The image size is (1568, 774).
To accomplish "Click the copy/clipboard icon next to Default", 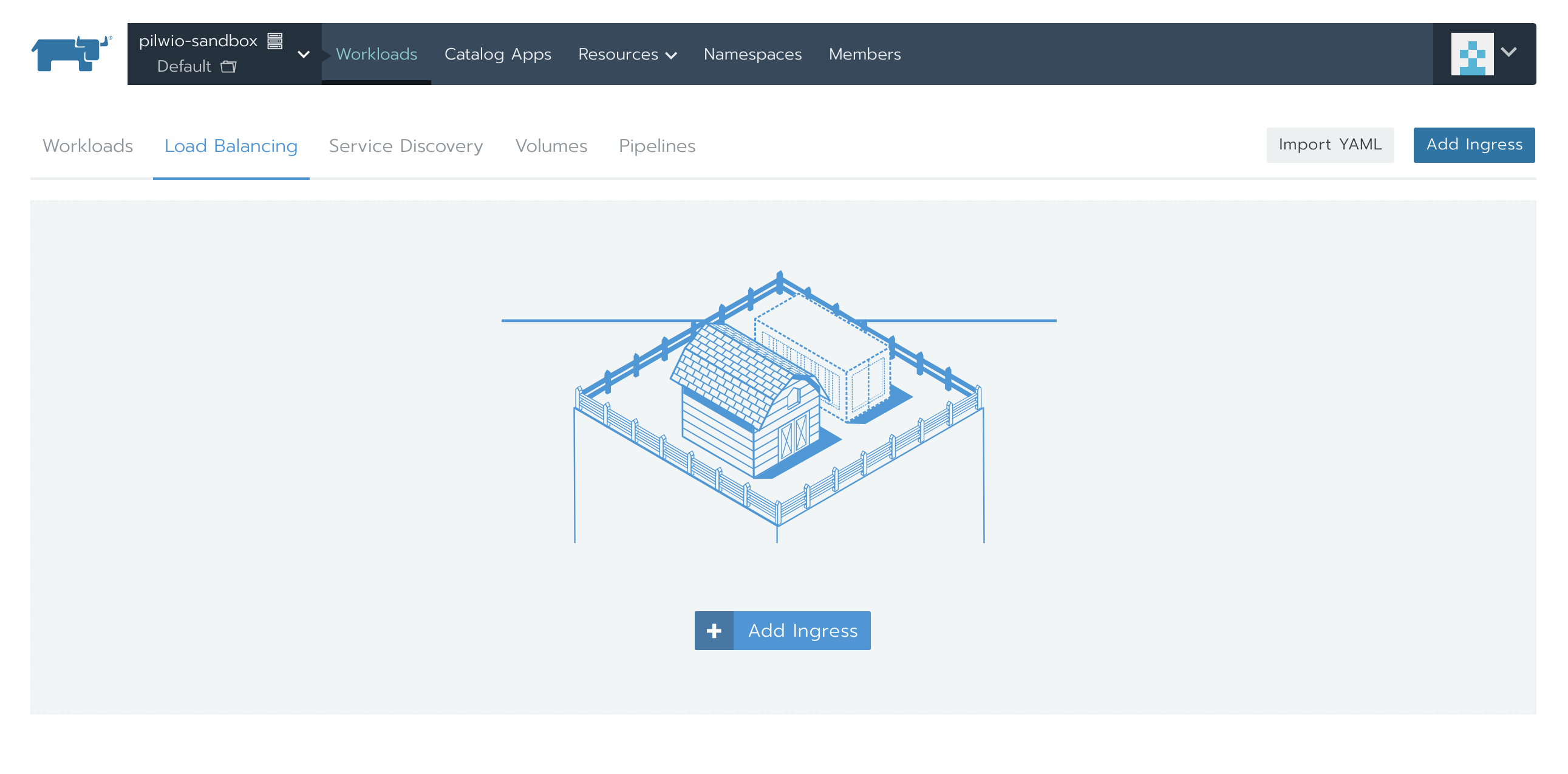I will pos(231,66).
